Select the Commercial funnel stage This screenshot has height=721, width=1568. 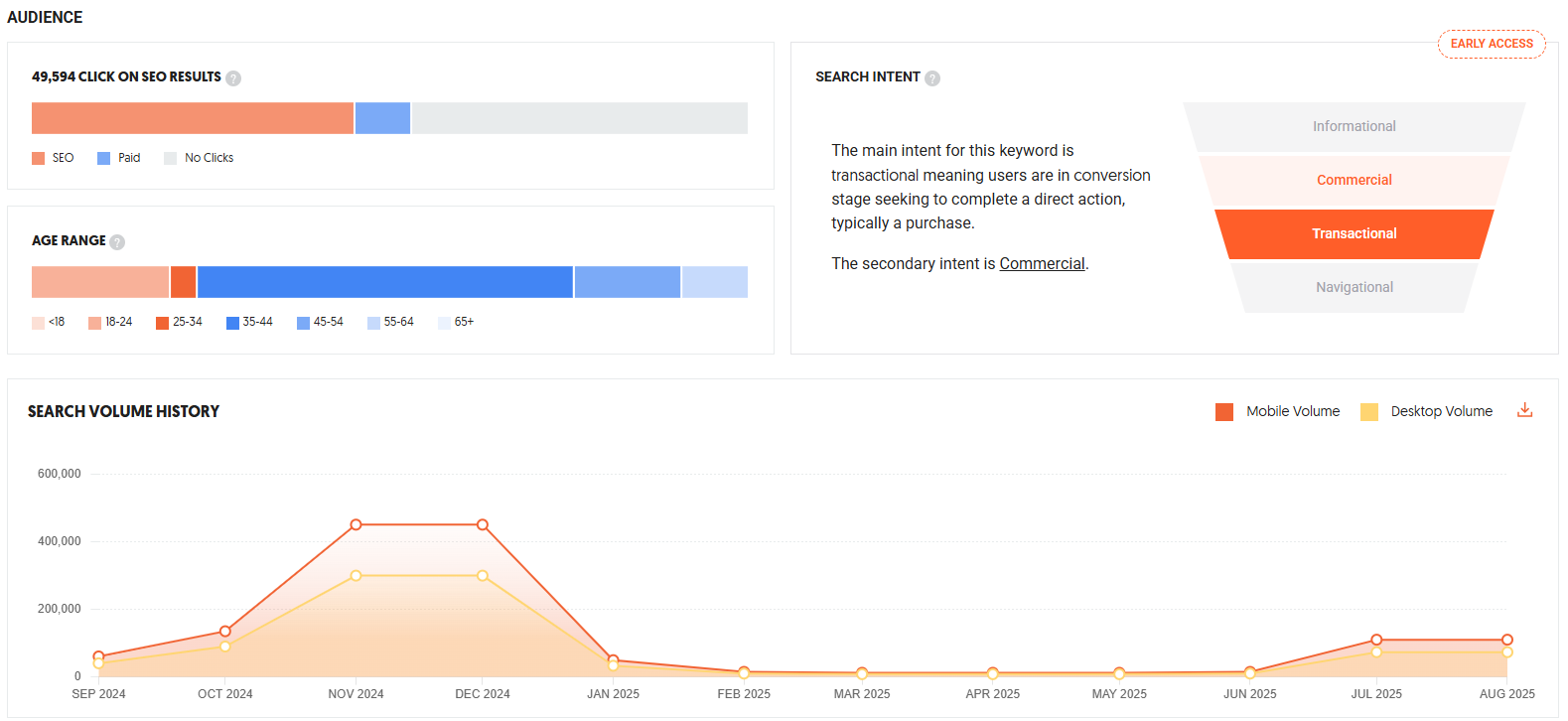point(1354,181)
